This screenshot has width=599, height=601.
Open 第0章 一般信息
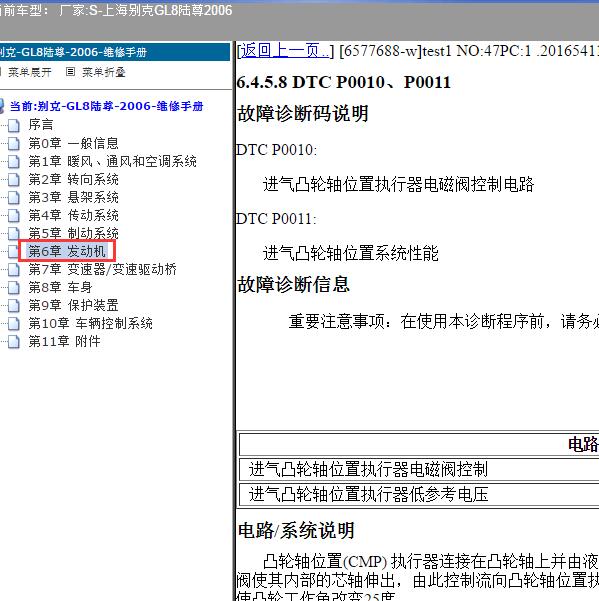point(74,143)
